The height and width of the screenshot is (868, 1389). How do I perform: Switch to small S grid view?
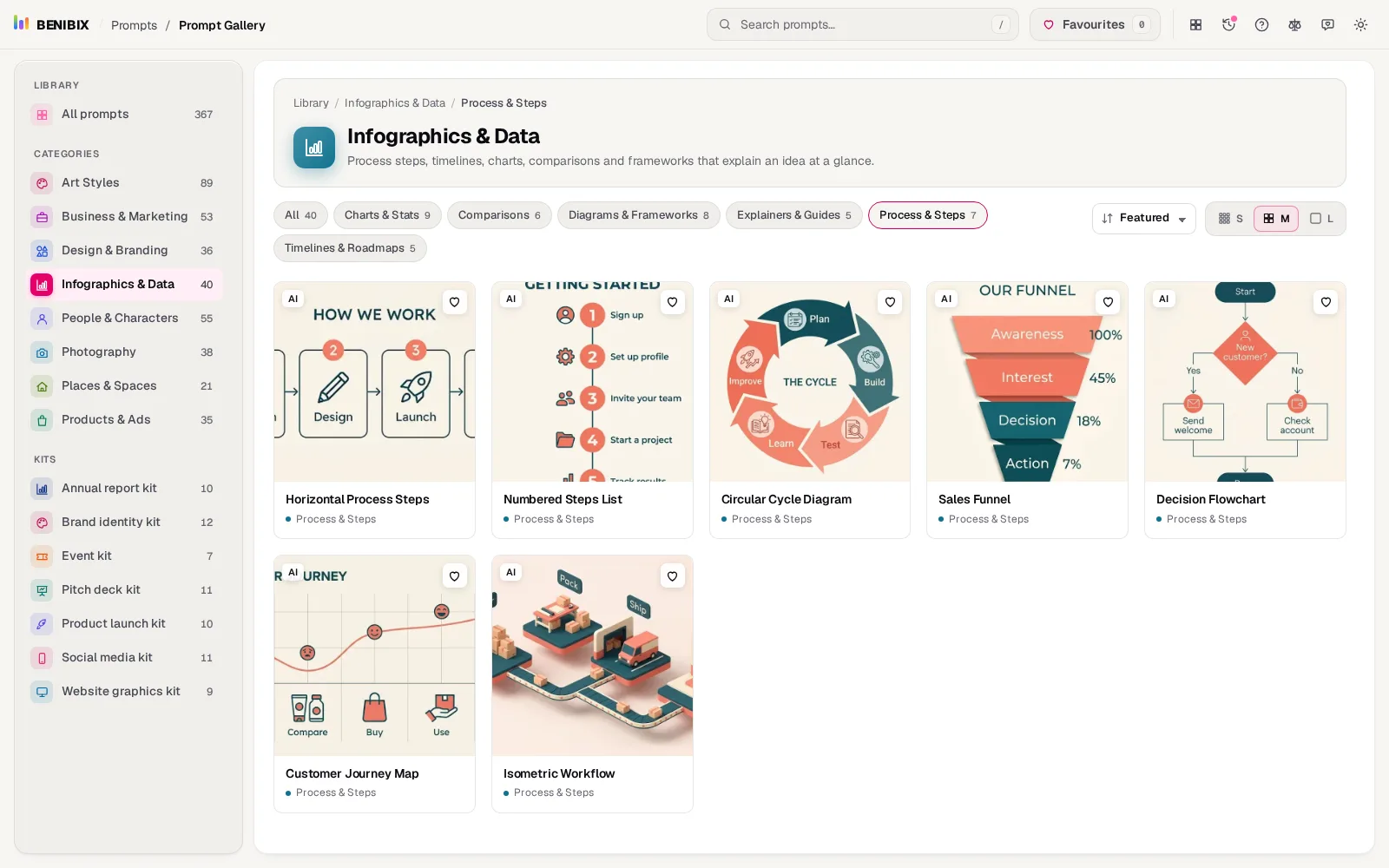[1231, 219]
